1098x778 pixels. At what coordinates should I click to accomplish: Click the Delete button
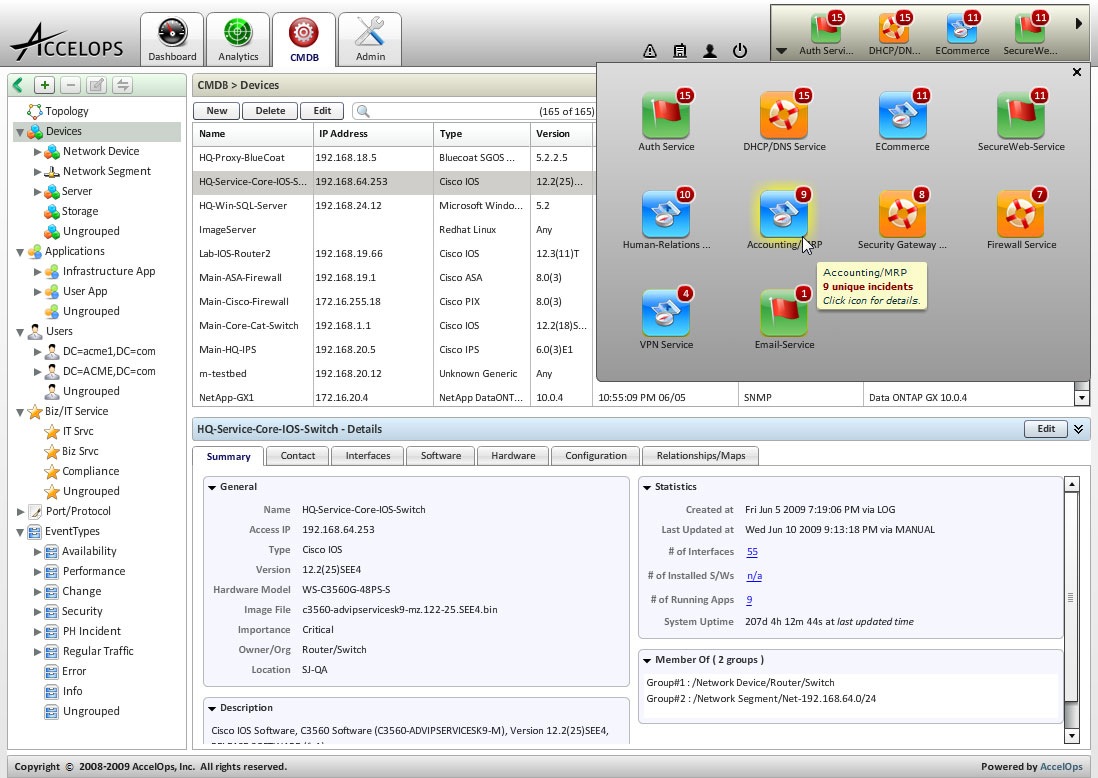pyautogui.click(x=270, y=111)
